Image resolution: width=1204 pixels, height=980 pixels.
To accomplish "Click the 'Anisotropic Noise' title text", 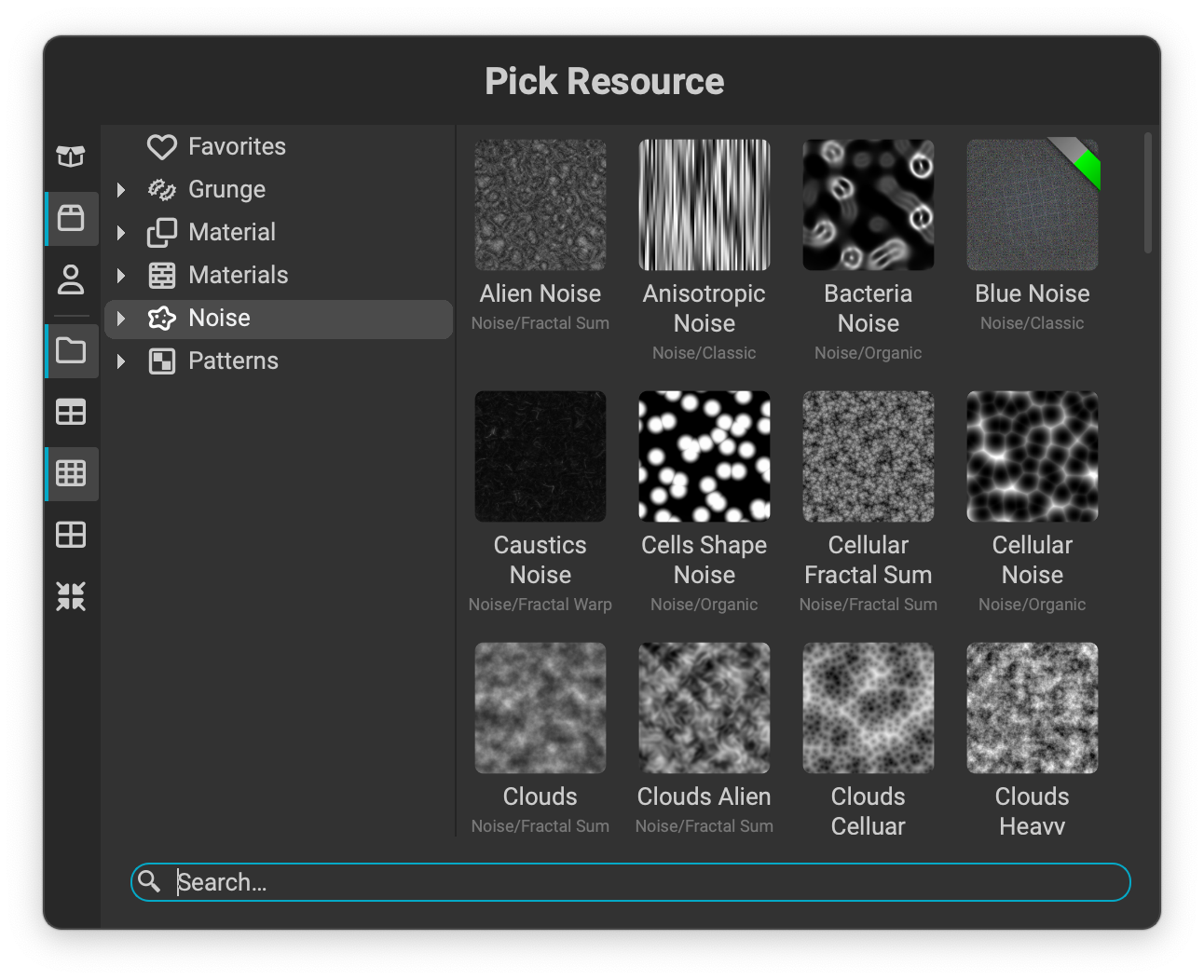I will coord(705,308).
